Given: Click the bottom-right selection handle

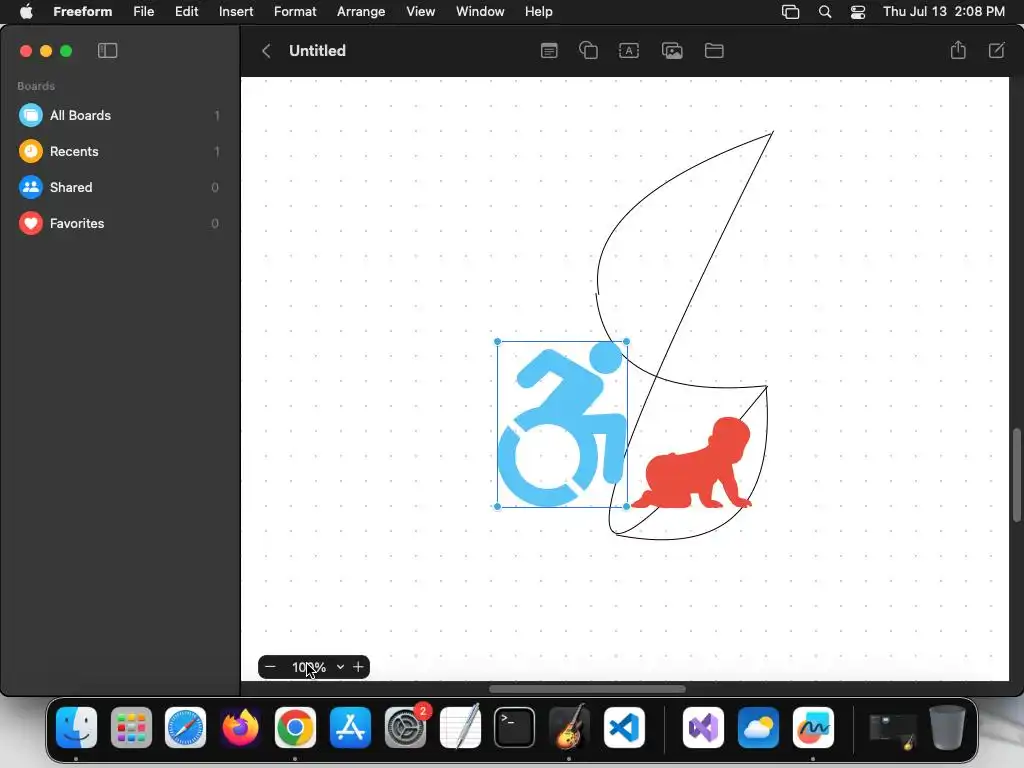Looking at the screenshot, I should click(x=626, y=506).
